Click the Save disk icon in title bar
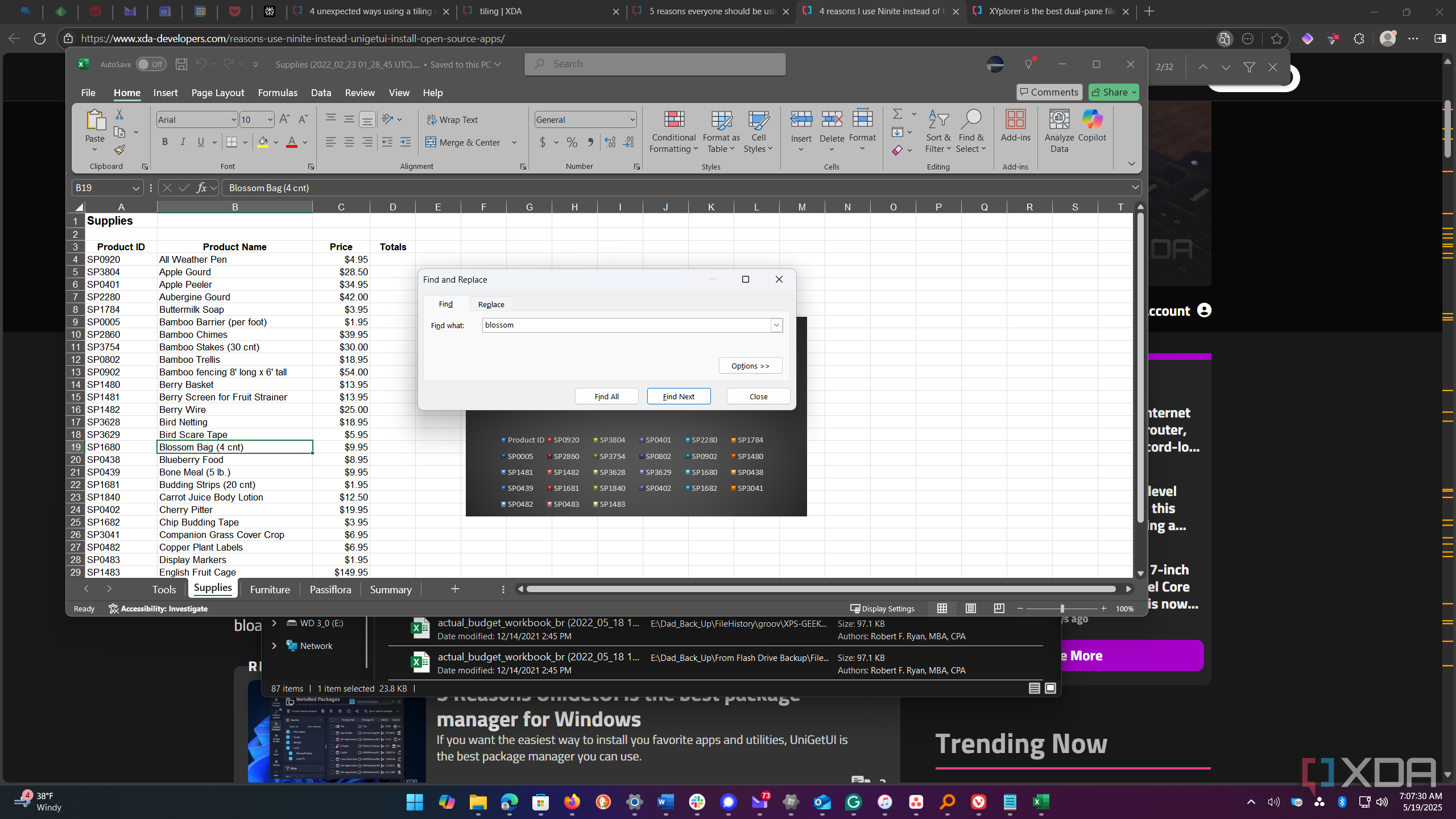1456x819 pixels. [181, 64]
